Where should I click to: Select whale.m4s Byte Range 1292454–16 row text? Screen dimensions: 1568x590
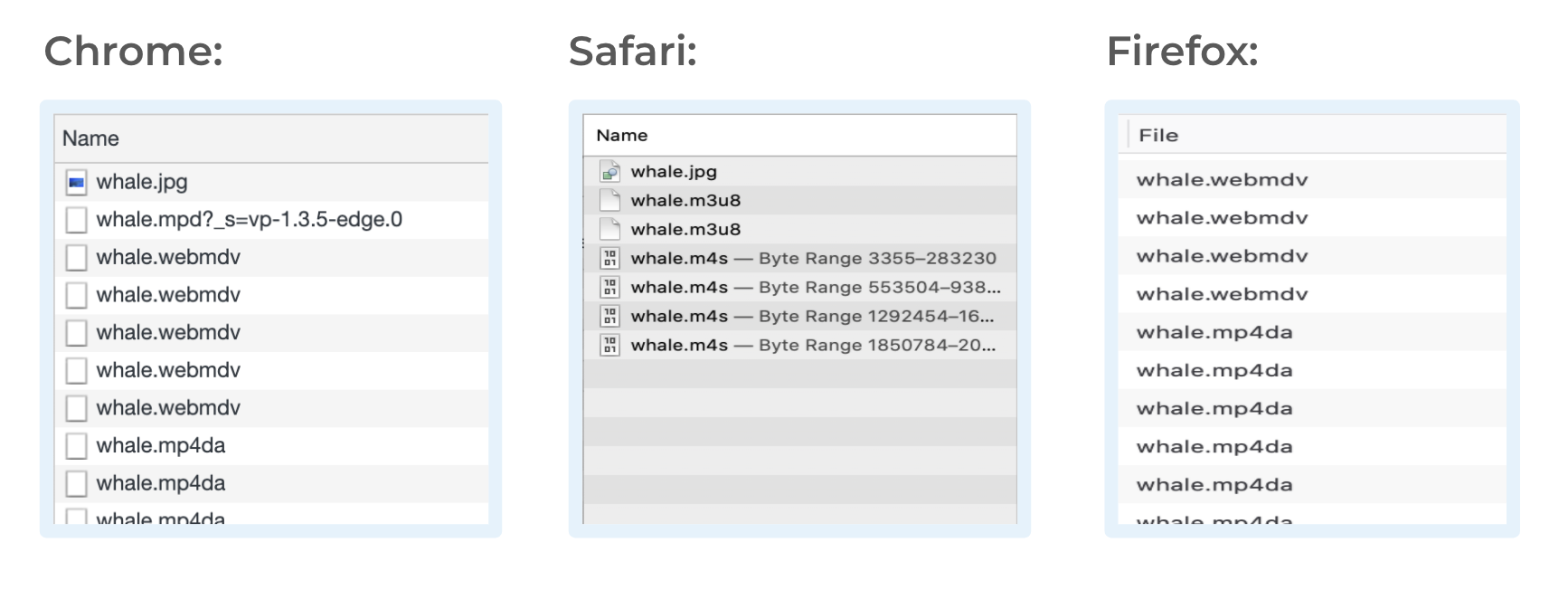click(813, 317)
